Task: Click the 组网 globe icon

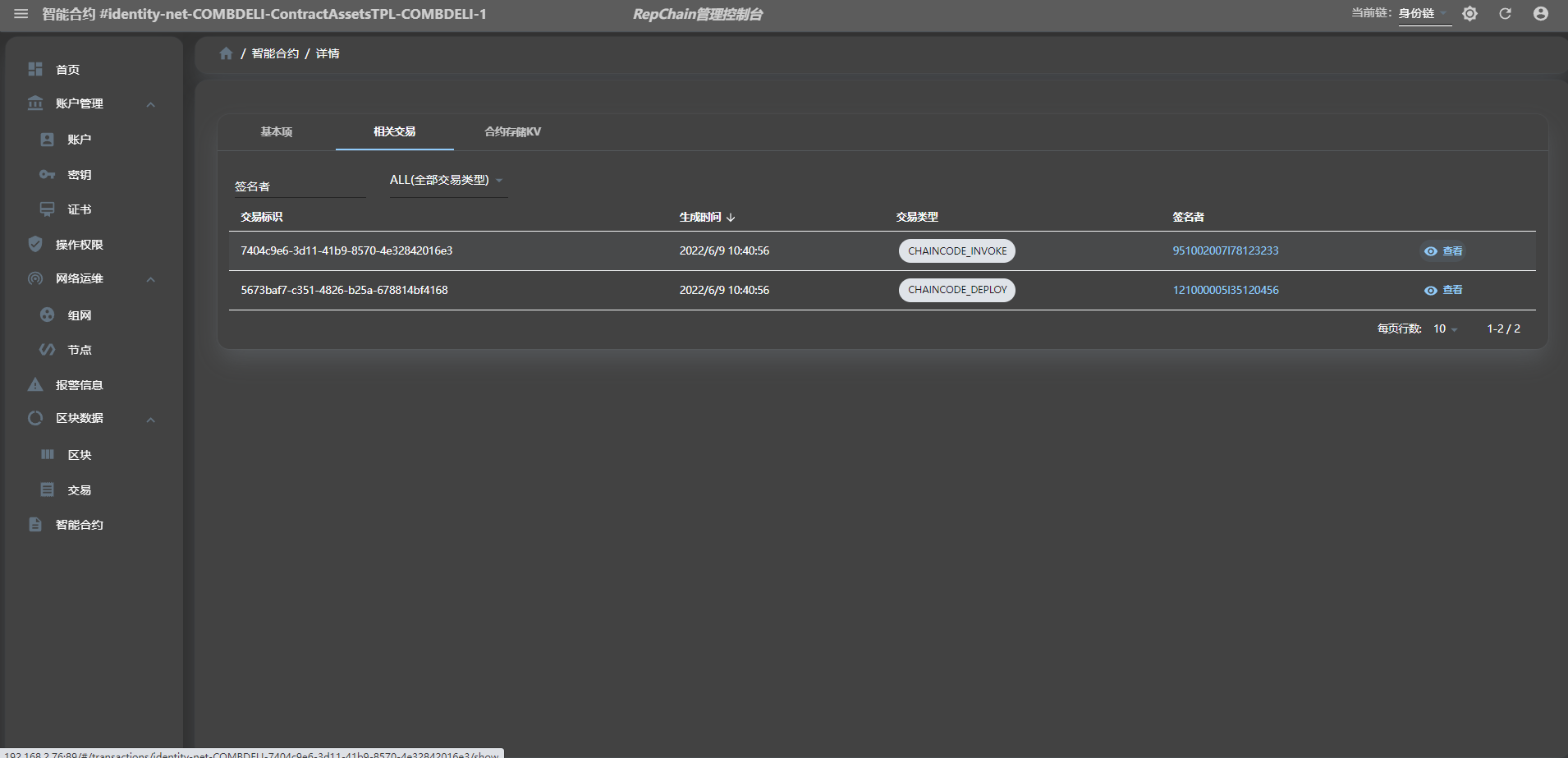Action: (x=48, y=315)
